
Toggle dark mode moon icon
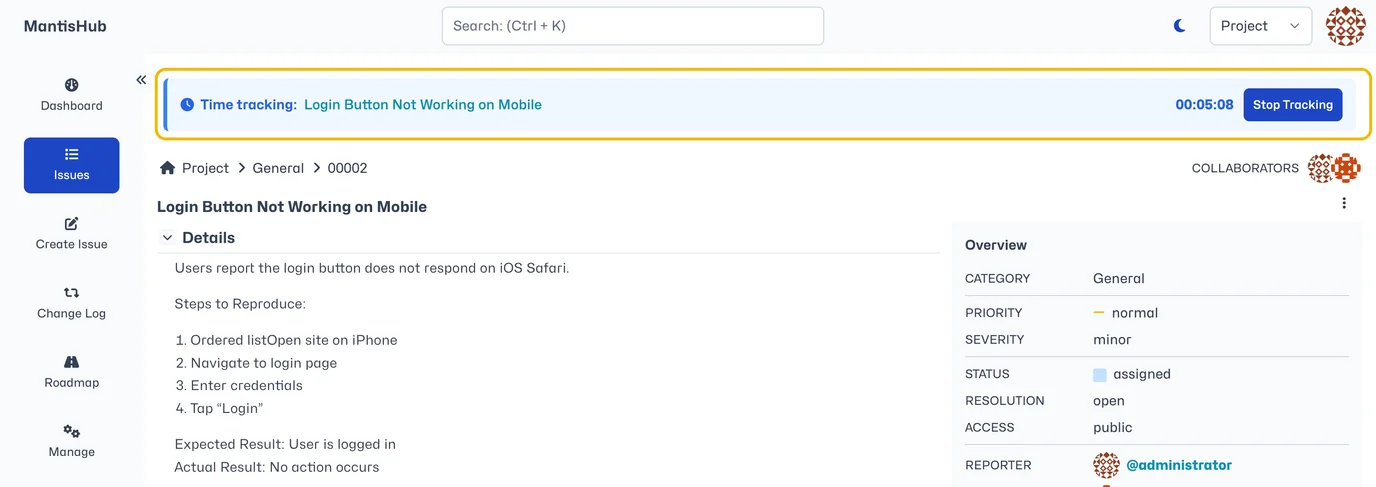click(1180, 26)
